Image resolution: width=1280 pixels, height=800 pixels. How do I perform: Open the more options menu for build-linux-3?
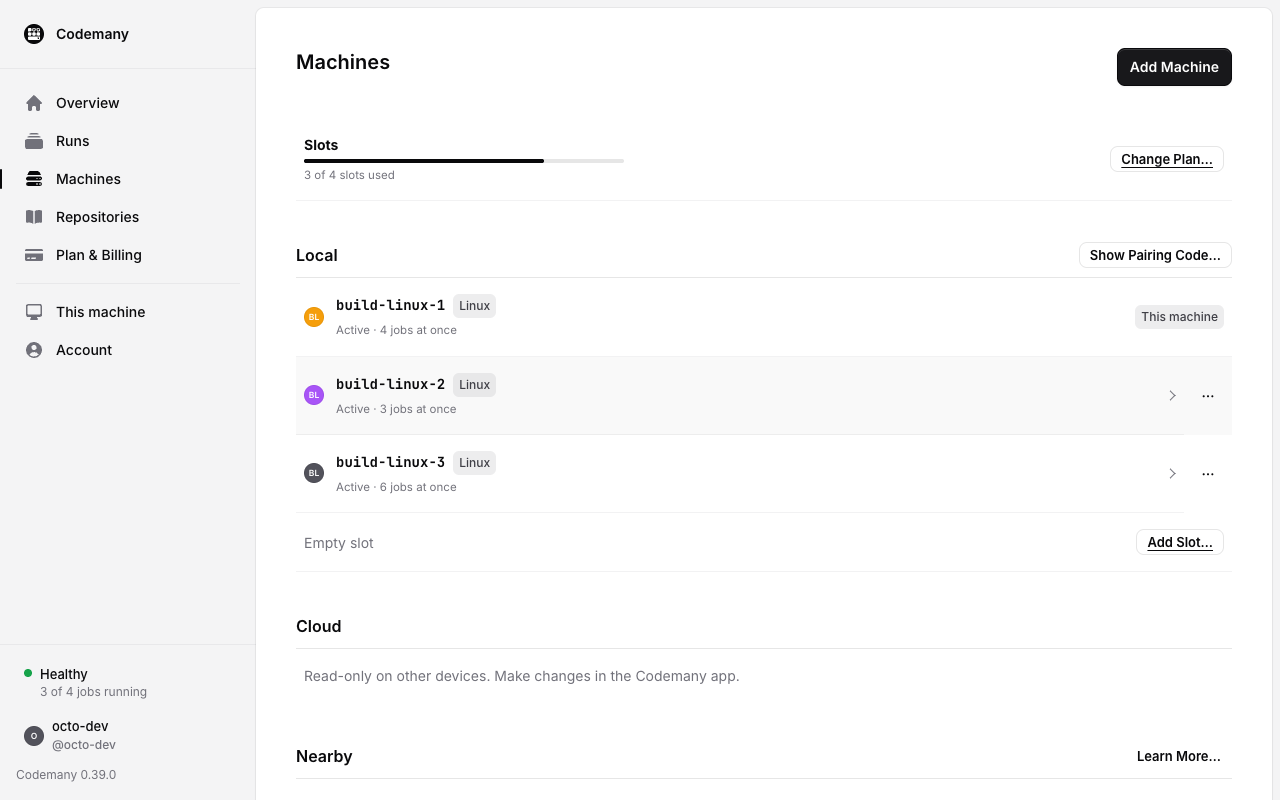click(1208, 474)
